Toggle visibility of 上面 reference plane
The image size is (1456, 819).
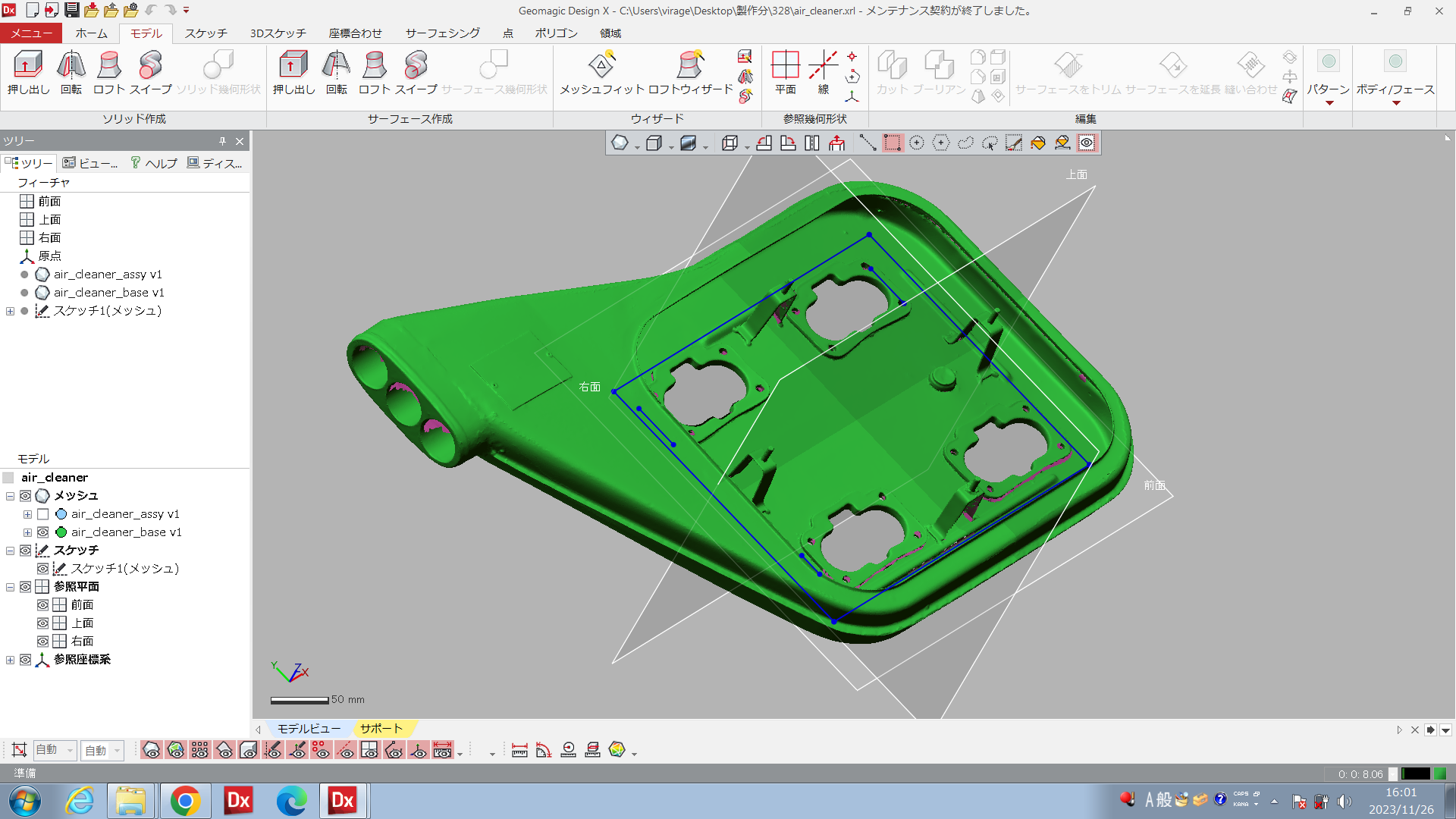tap(43, 623)
